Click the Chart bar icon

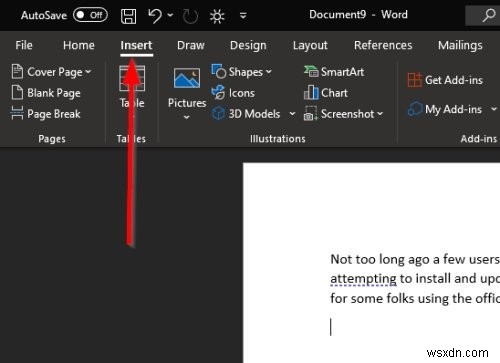(311, 92)
